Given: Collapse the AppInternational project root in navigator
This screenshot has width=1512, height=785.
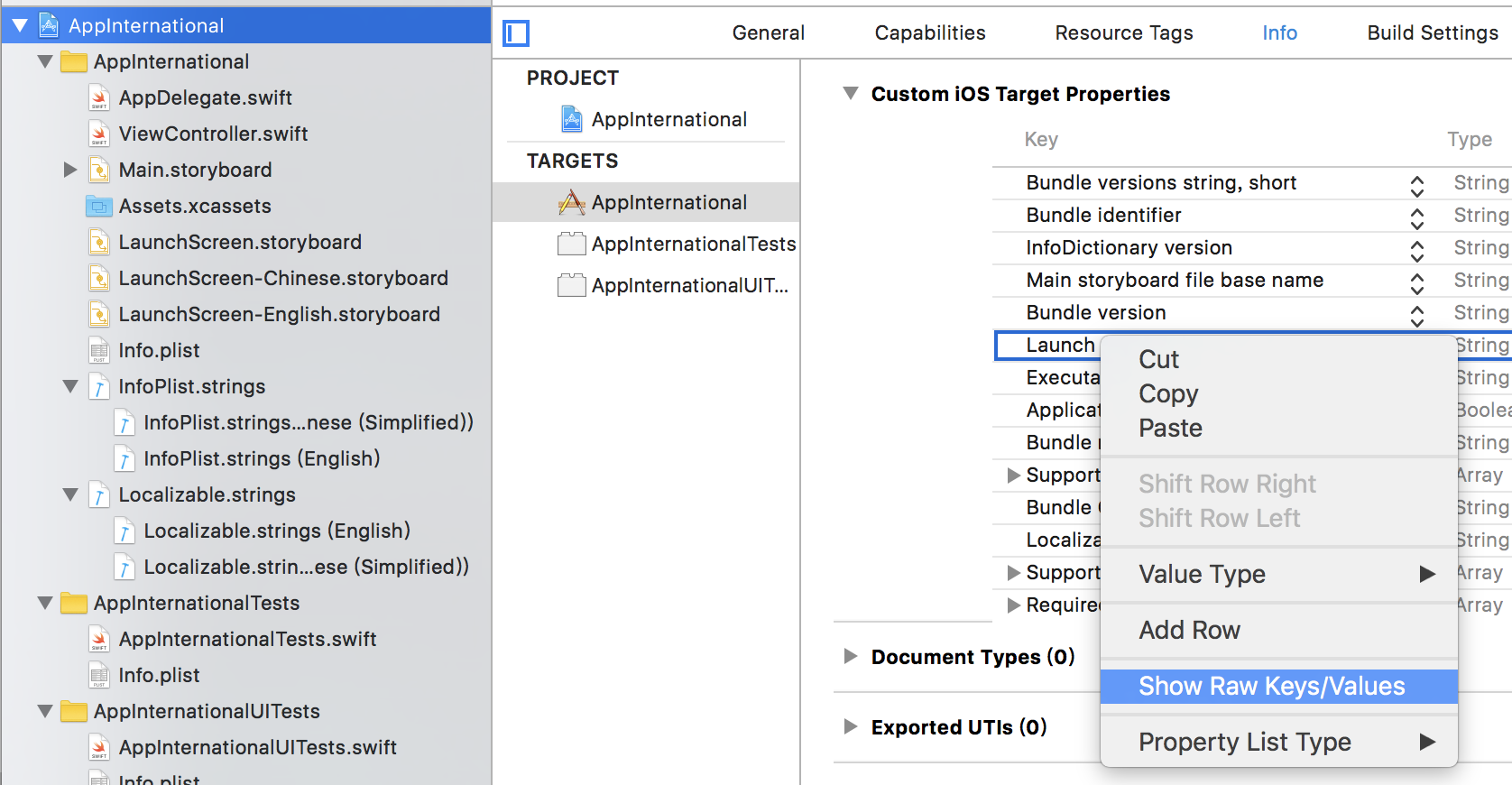Looking at the screenshot, I should (20, 26).
